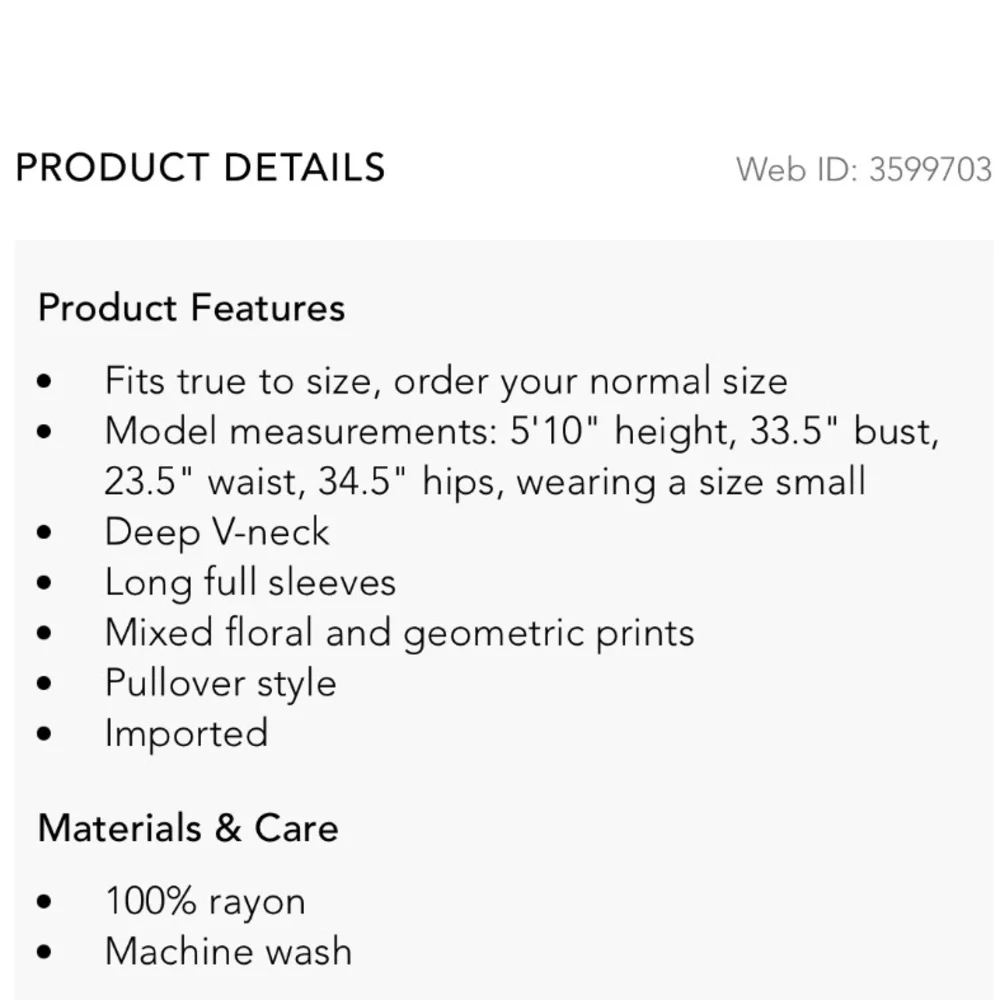Screen dimensions: 1000x1000
Task: Select the Product Features subheading
Action: 191,307
